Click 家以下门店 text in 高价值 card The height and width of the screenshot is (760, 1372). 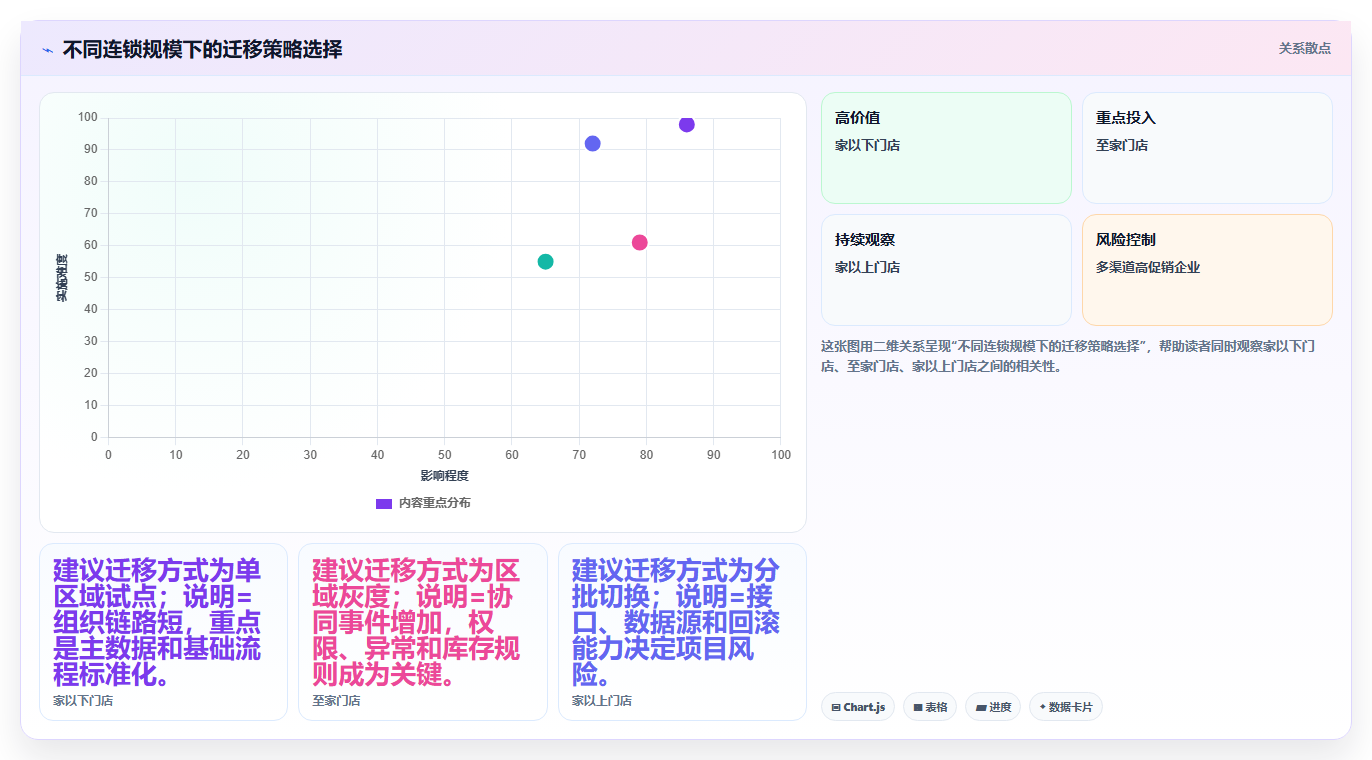click(867, 145)
